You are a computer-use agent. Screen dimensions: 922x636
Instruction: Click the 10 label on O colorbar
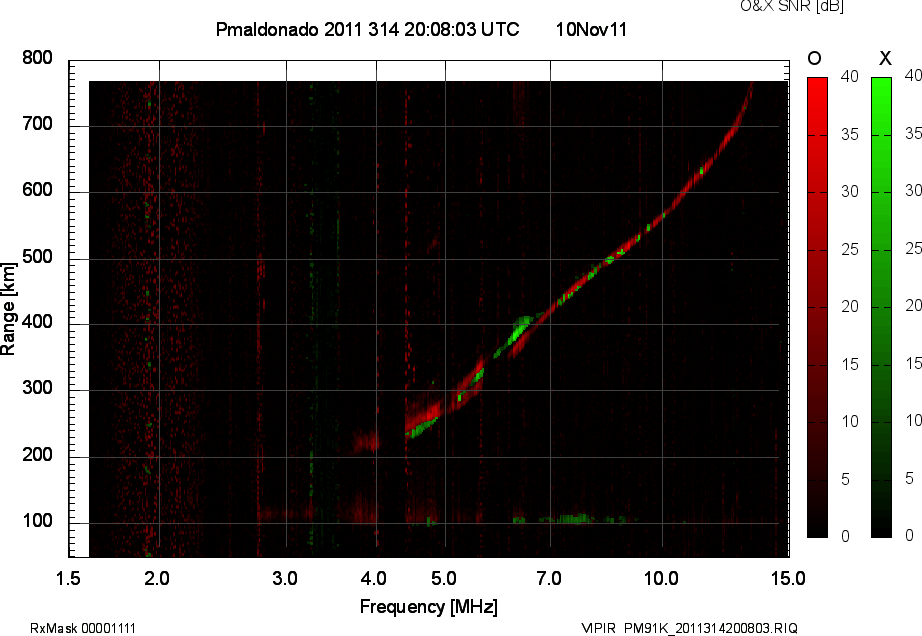tap(850, 421)
